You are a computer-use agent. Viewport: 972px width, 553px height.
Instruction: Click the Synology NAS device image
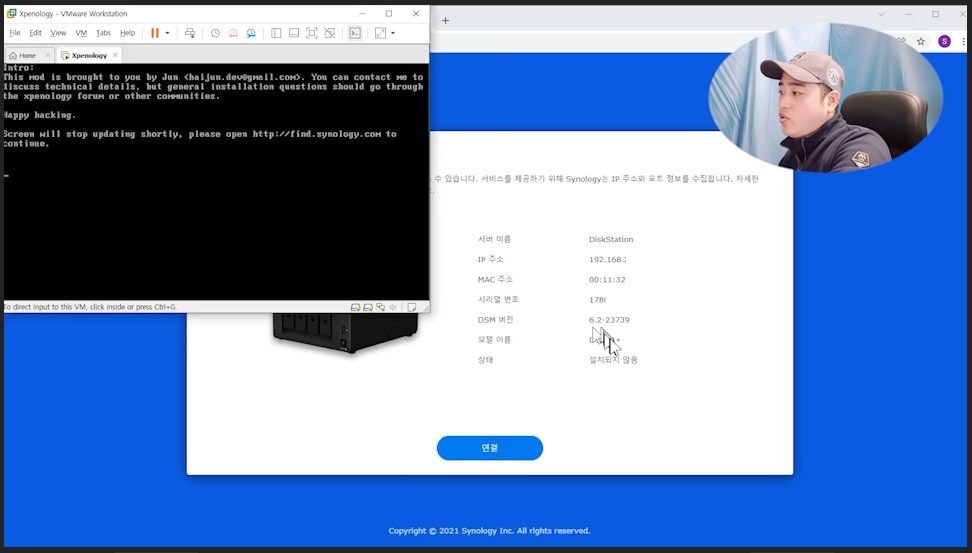coord(345,332)
